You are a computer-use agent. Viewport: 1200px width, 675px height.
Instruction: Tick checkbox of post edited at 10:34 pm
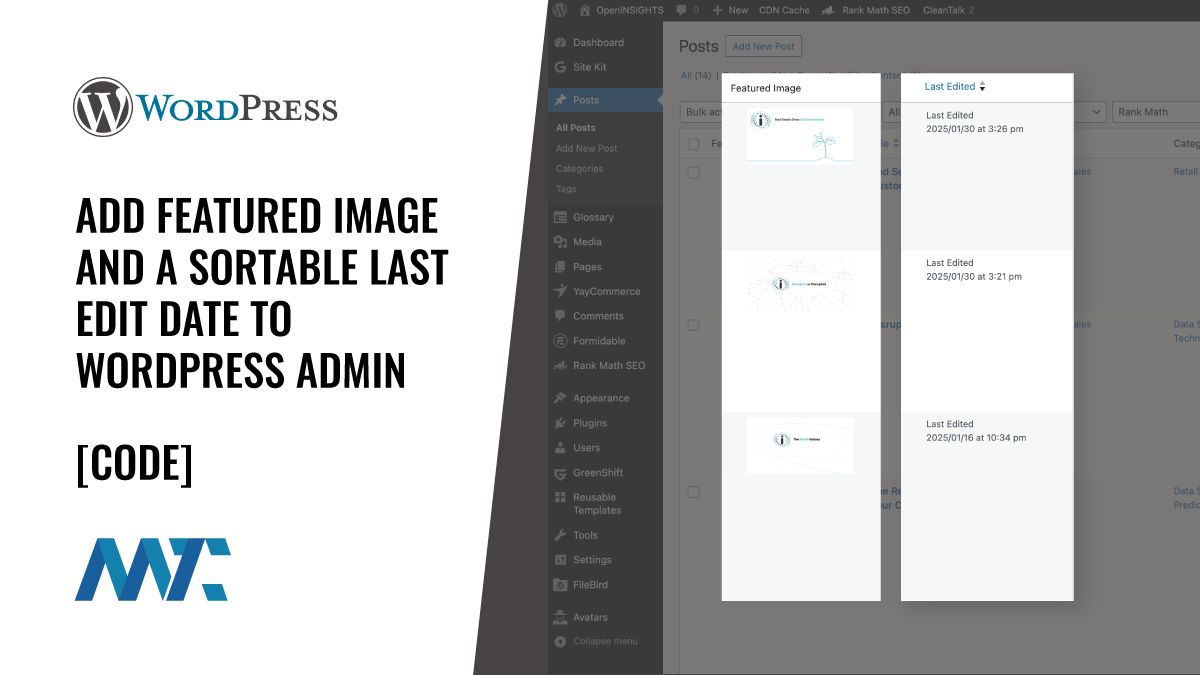(693, 492)
